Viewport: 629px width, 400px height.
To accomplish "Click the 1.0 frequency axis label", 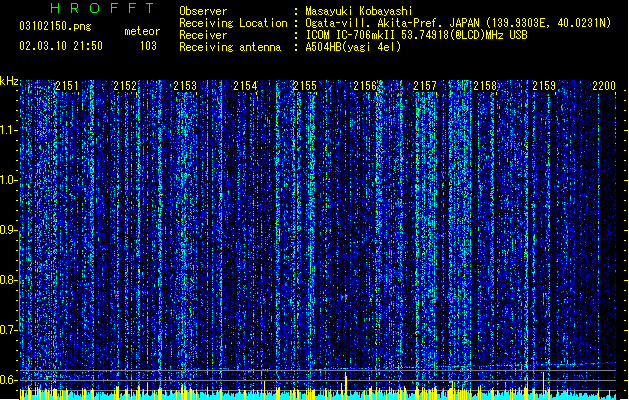I will (8, 180).
